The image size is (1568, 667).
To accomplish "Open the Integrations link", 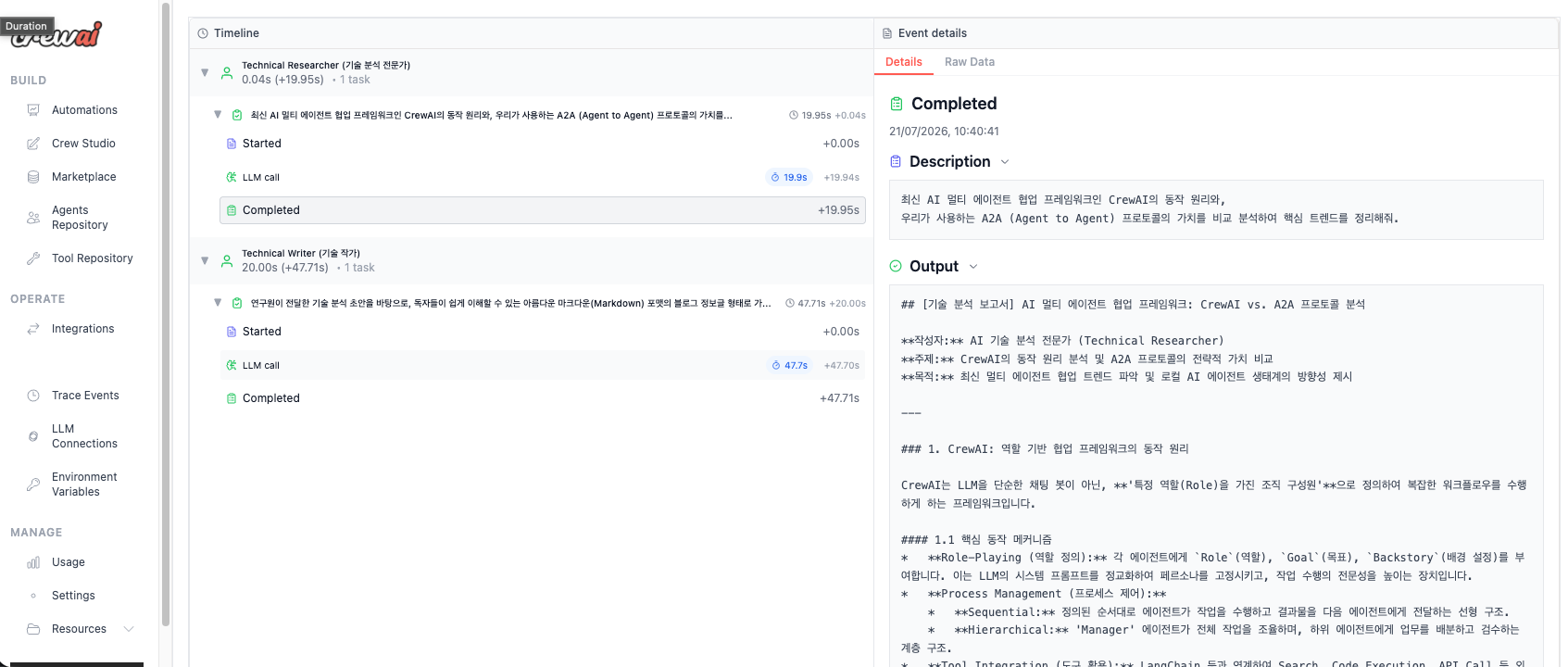I will 83,329.
